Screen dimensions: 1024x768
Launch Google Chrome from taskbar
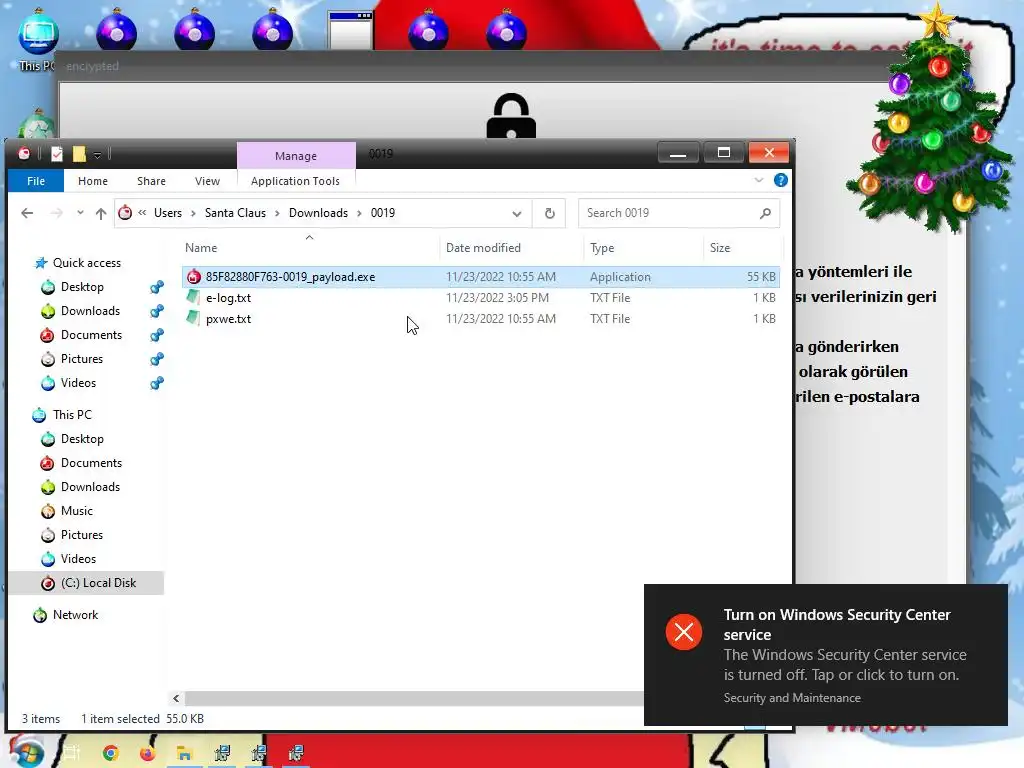[x=110, y=753]
